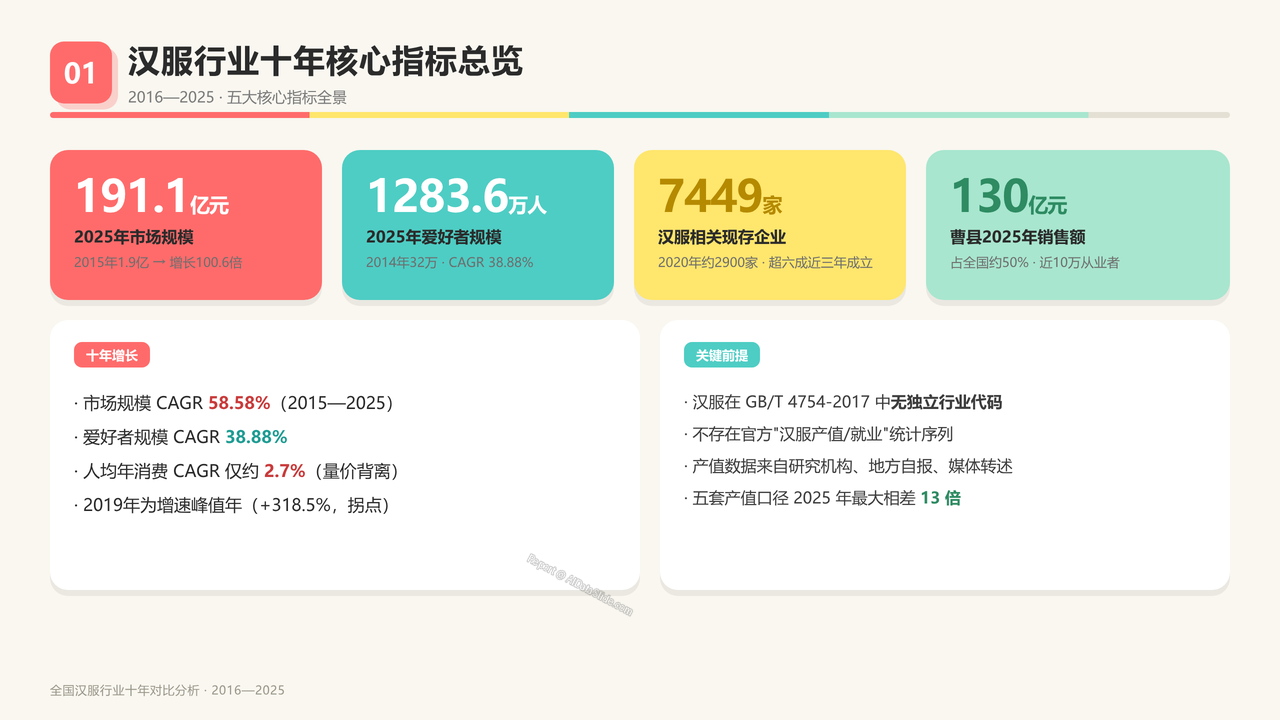Click note 2020年约2900家 · 超六成近三年成立
1280x720 pixels.
coord(765,263)
